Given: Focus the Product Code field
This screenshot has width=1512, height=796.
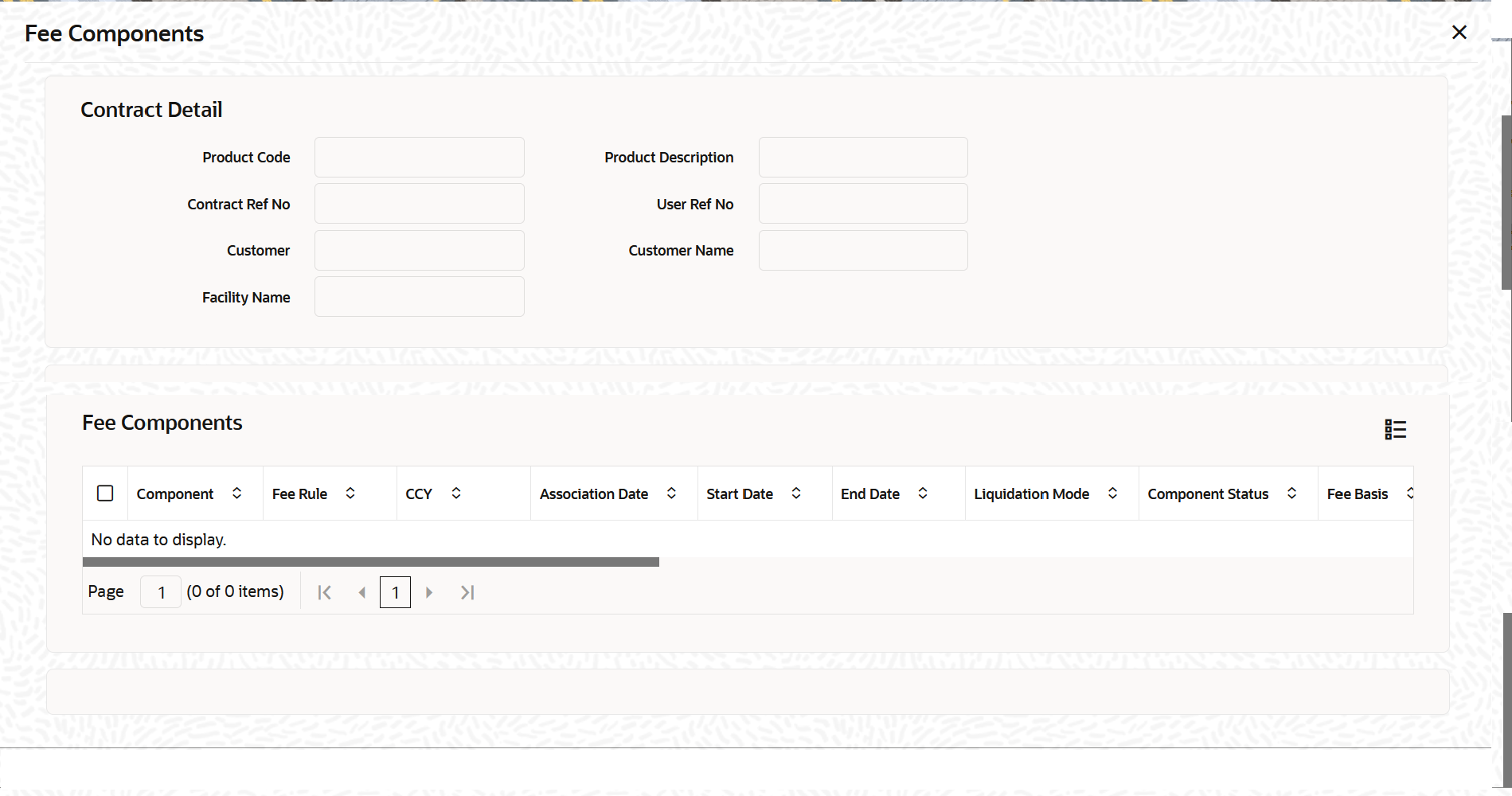Looking at the screenshot, I should (x=419, y=158).
